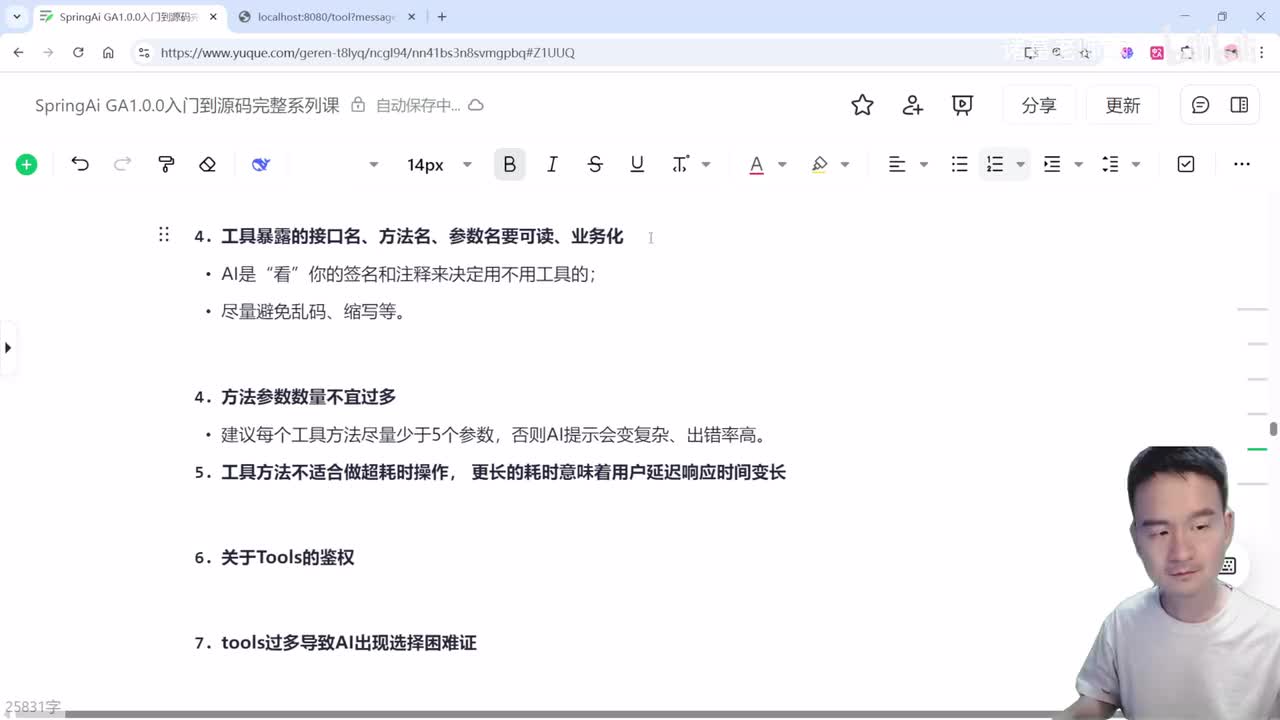Click the vertical scrollbar thumb
1280x720 pixels.
[x=1273, y=430]
